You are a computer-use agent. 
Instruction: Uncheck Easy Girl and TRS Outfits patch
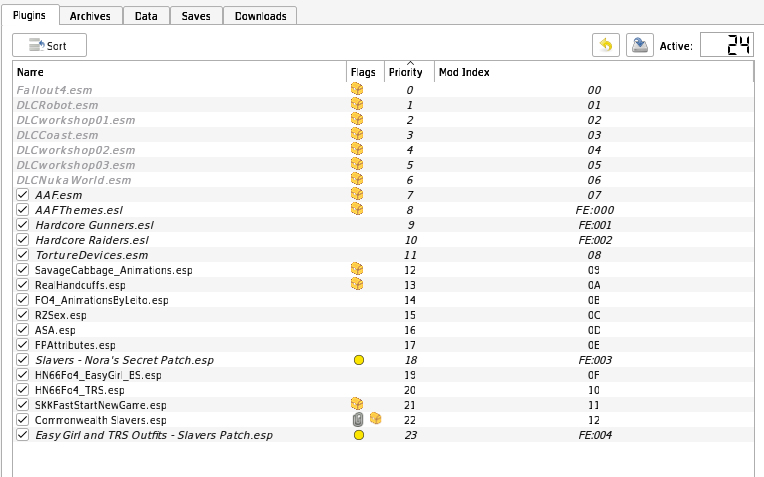[22, 435]
